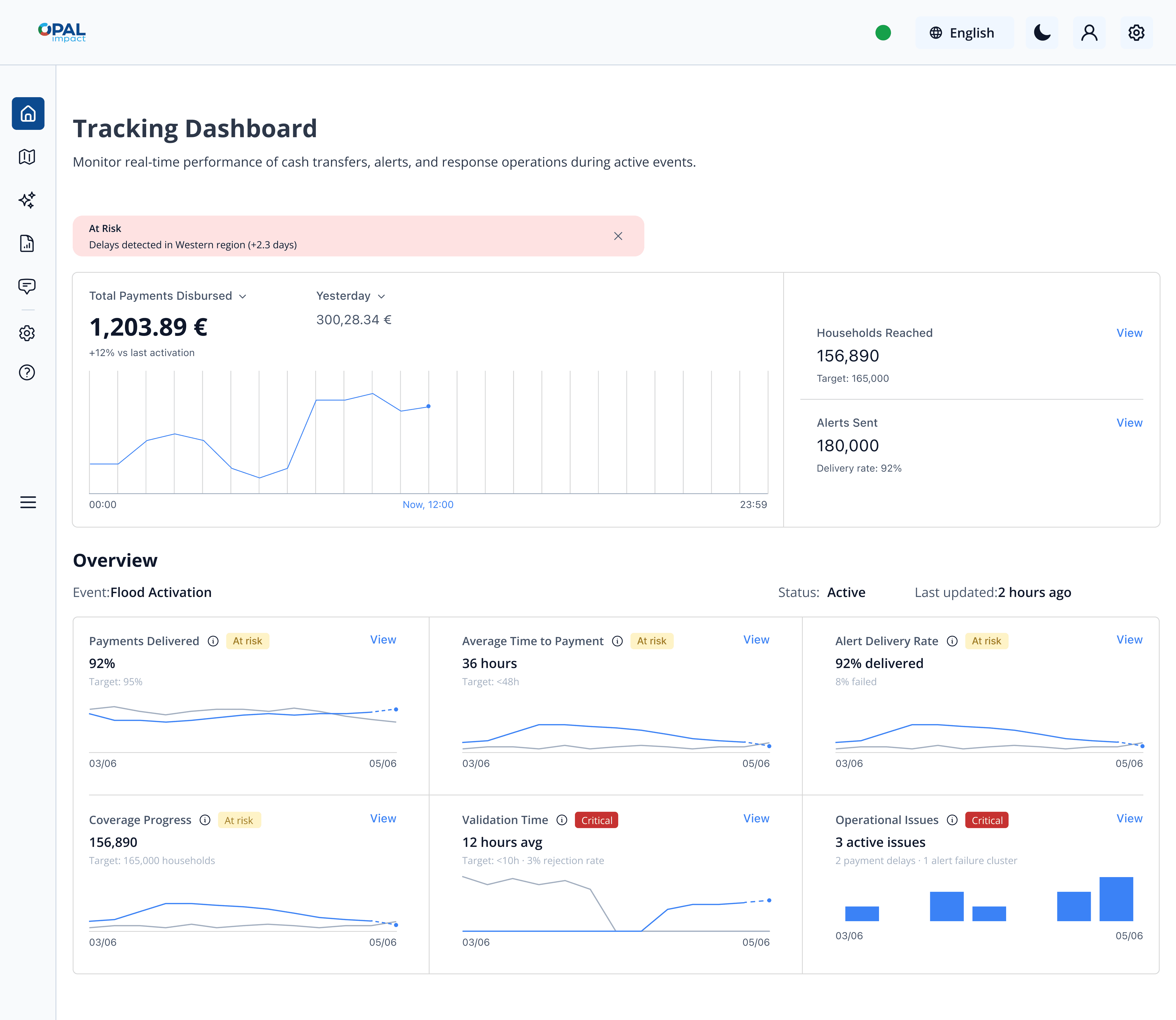Screen dimensions: 1176x1020
Task: View Validation Time details
Action: 756,819
